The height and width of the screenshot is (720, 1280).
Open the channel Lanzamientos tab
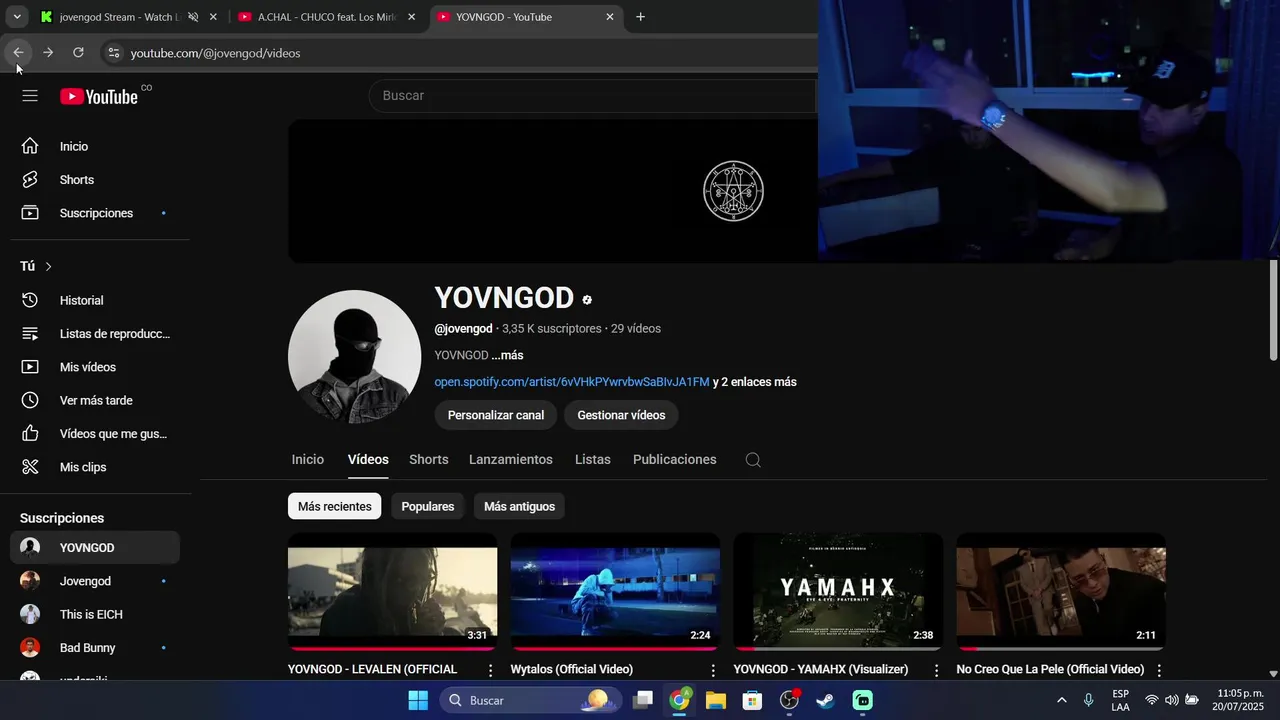(511, 460)
